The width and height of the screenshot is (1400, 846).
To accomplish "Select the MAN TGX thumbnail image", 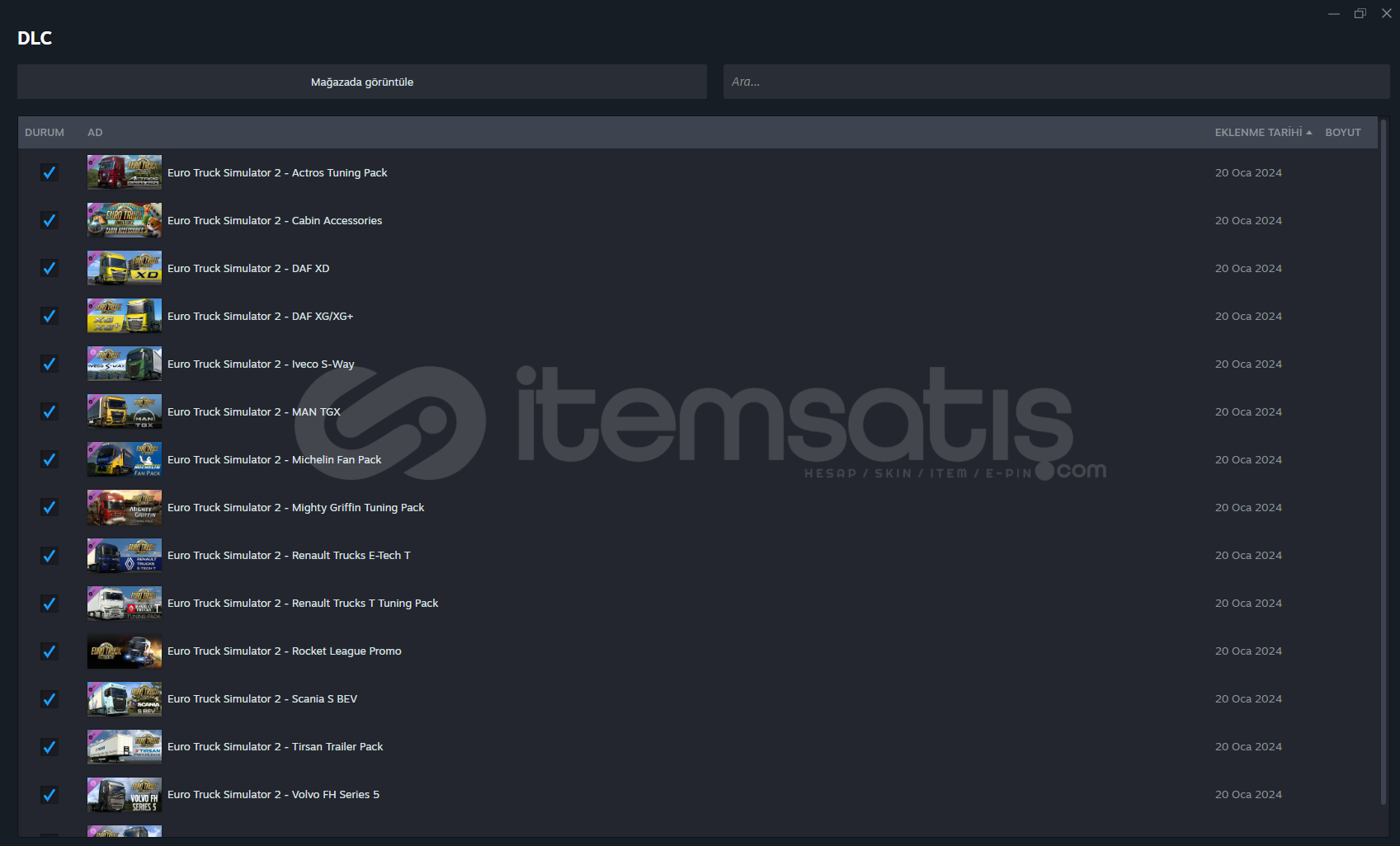I will (125, 411).
